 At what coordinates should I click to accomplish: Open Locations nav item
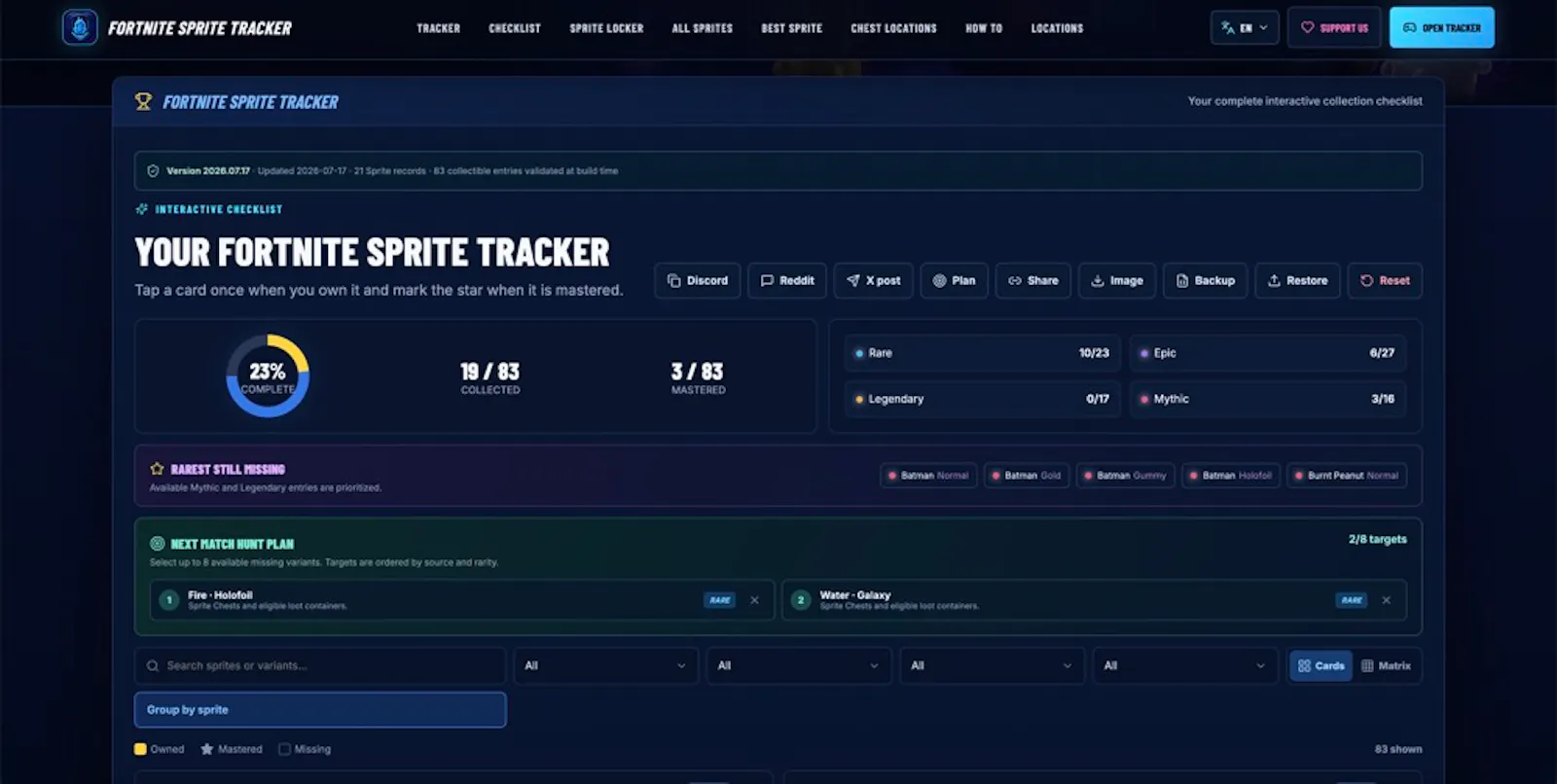1057,28
